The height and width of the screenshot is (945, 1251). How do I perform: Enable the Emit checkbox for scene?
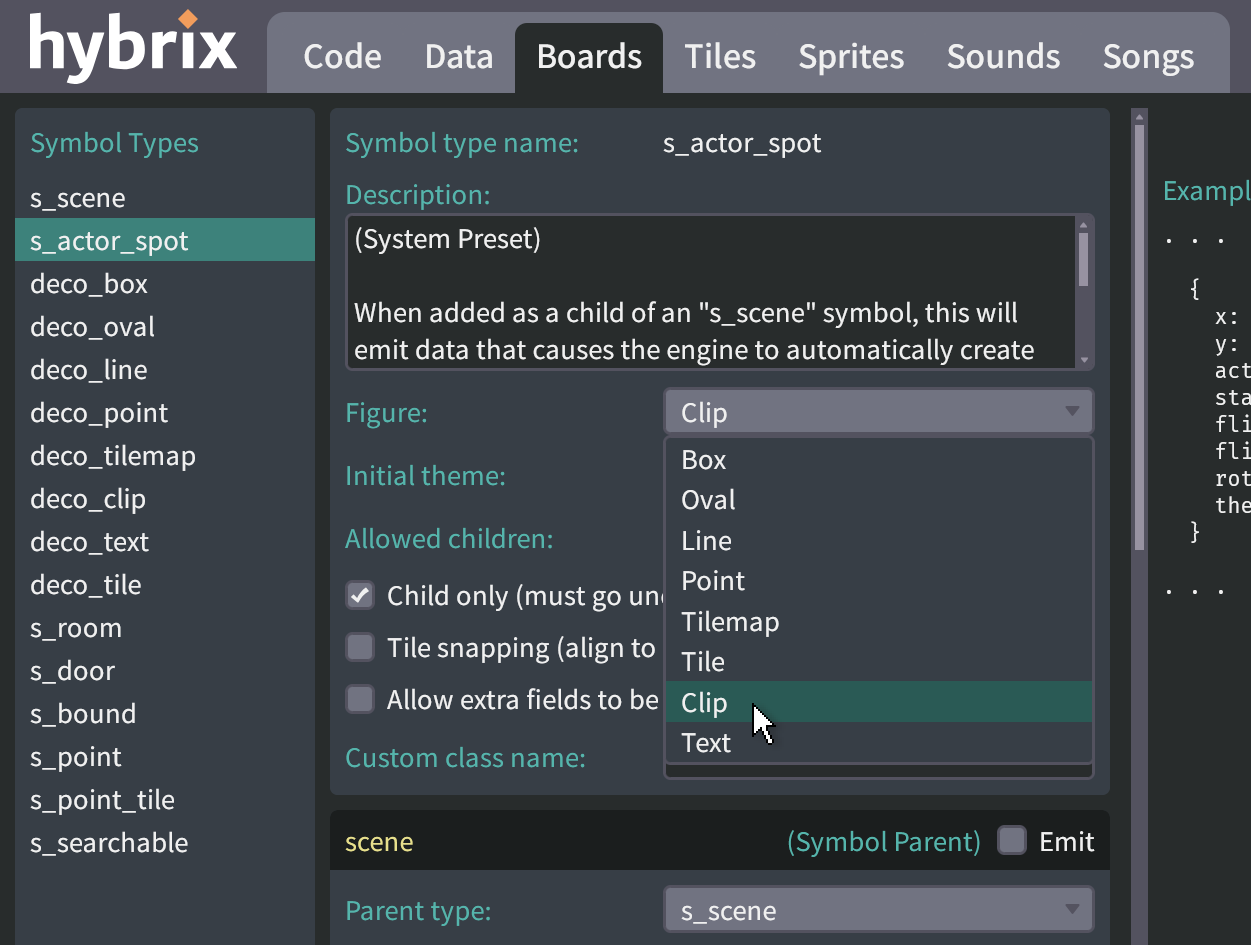tap(1012, 841)
